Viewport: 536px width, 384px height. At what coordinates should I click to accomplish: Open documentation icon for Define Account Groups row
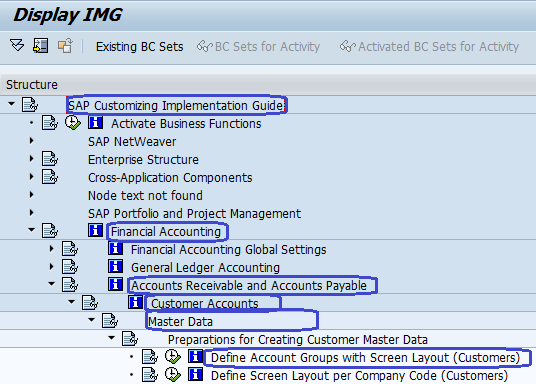point(150,357)
